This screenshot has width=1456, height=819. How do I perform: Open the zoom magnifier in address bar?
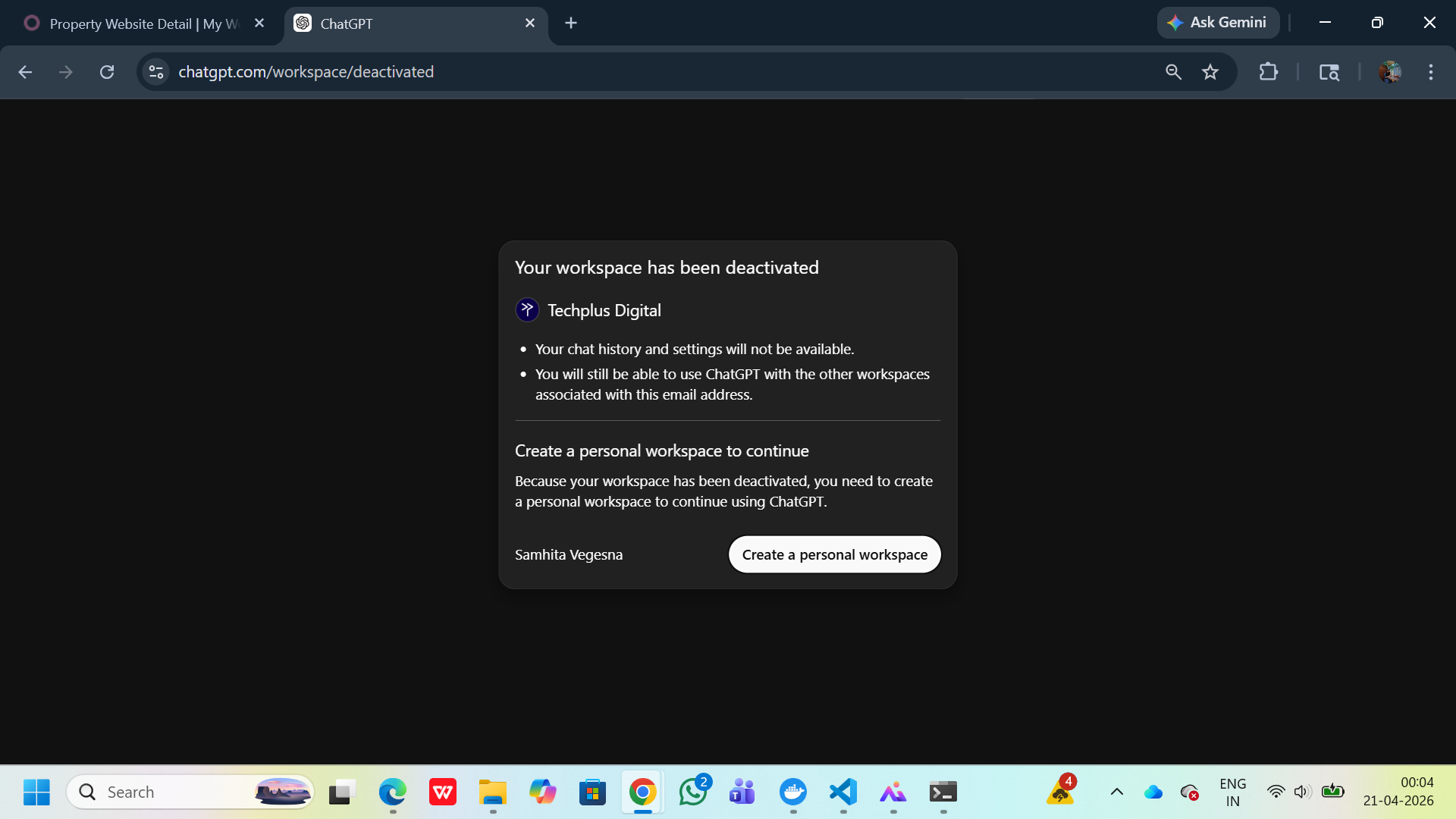(x=1173, y=72)
